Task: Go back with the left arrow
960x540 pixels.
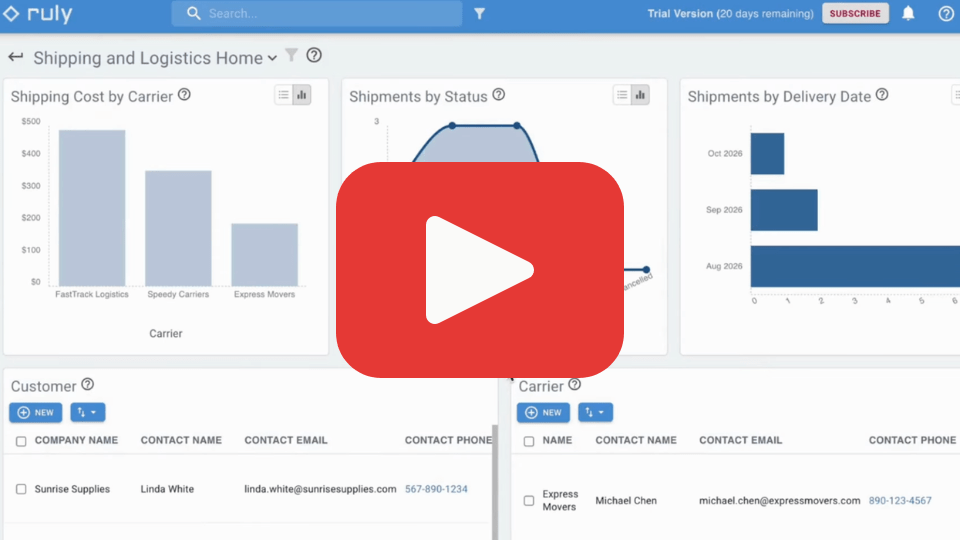Action: [x=16, y=57]
